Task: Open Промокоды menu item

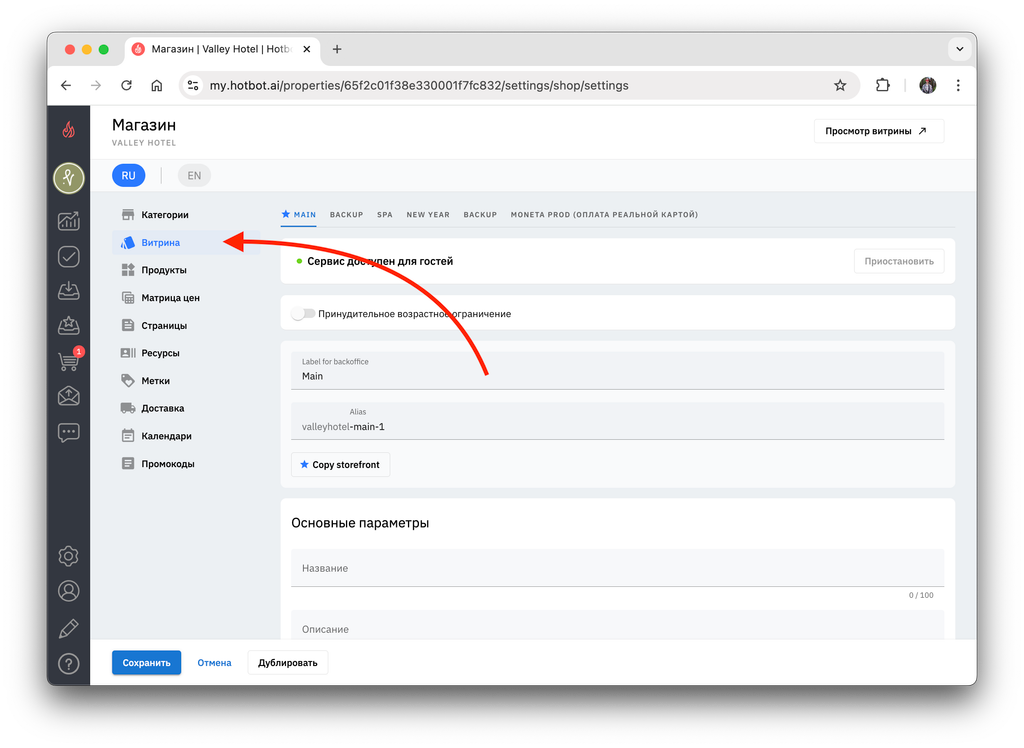Action: click(186, 464)
